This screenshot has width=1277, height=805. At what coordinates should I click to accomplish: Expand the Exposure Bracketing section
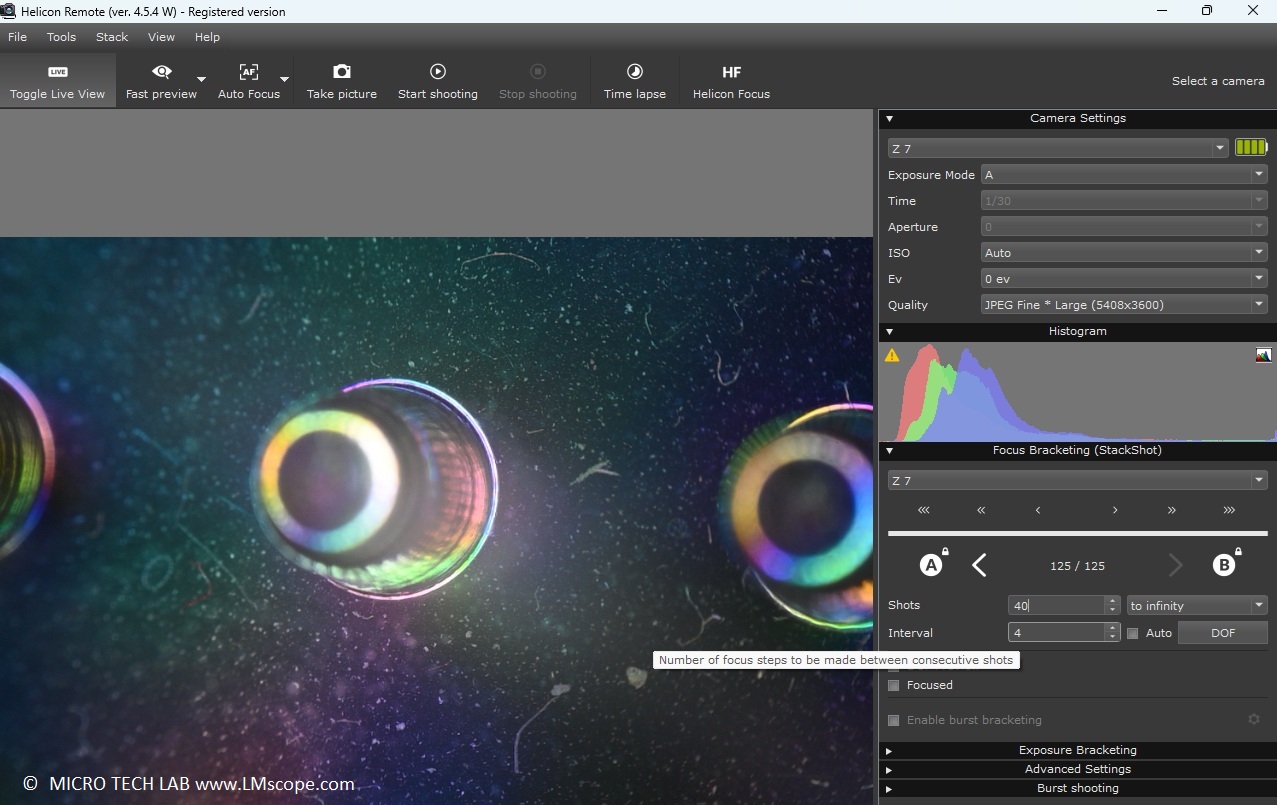click(x=1077, y=750)
